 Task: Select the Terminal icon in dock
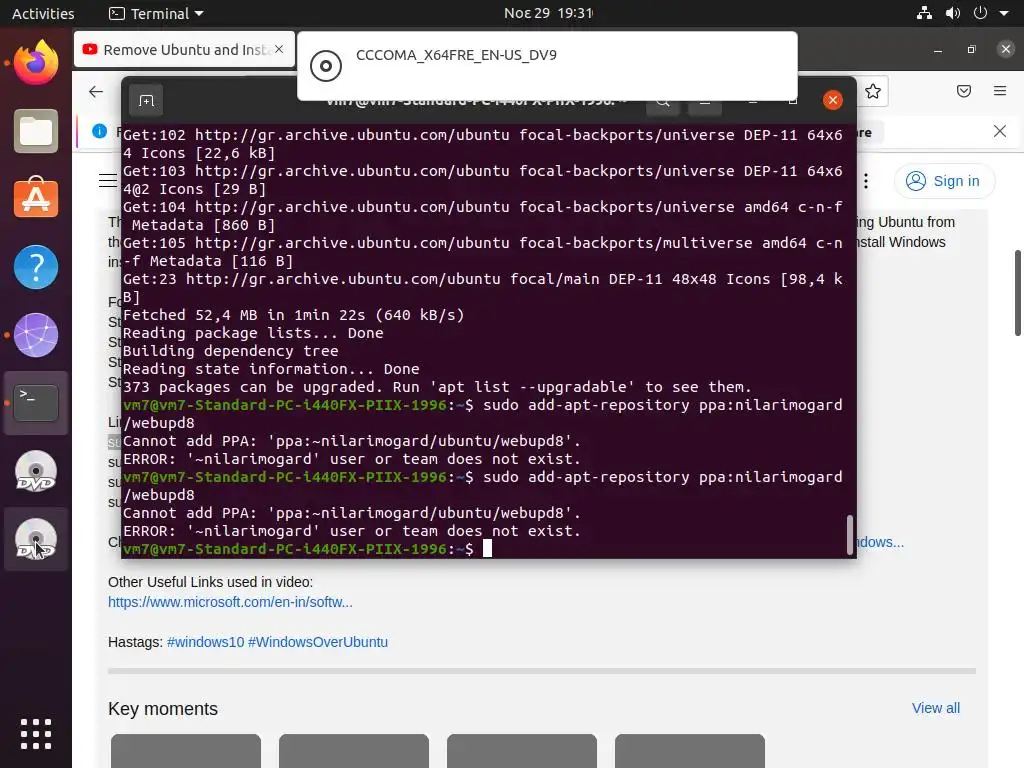(36, 403)
